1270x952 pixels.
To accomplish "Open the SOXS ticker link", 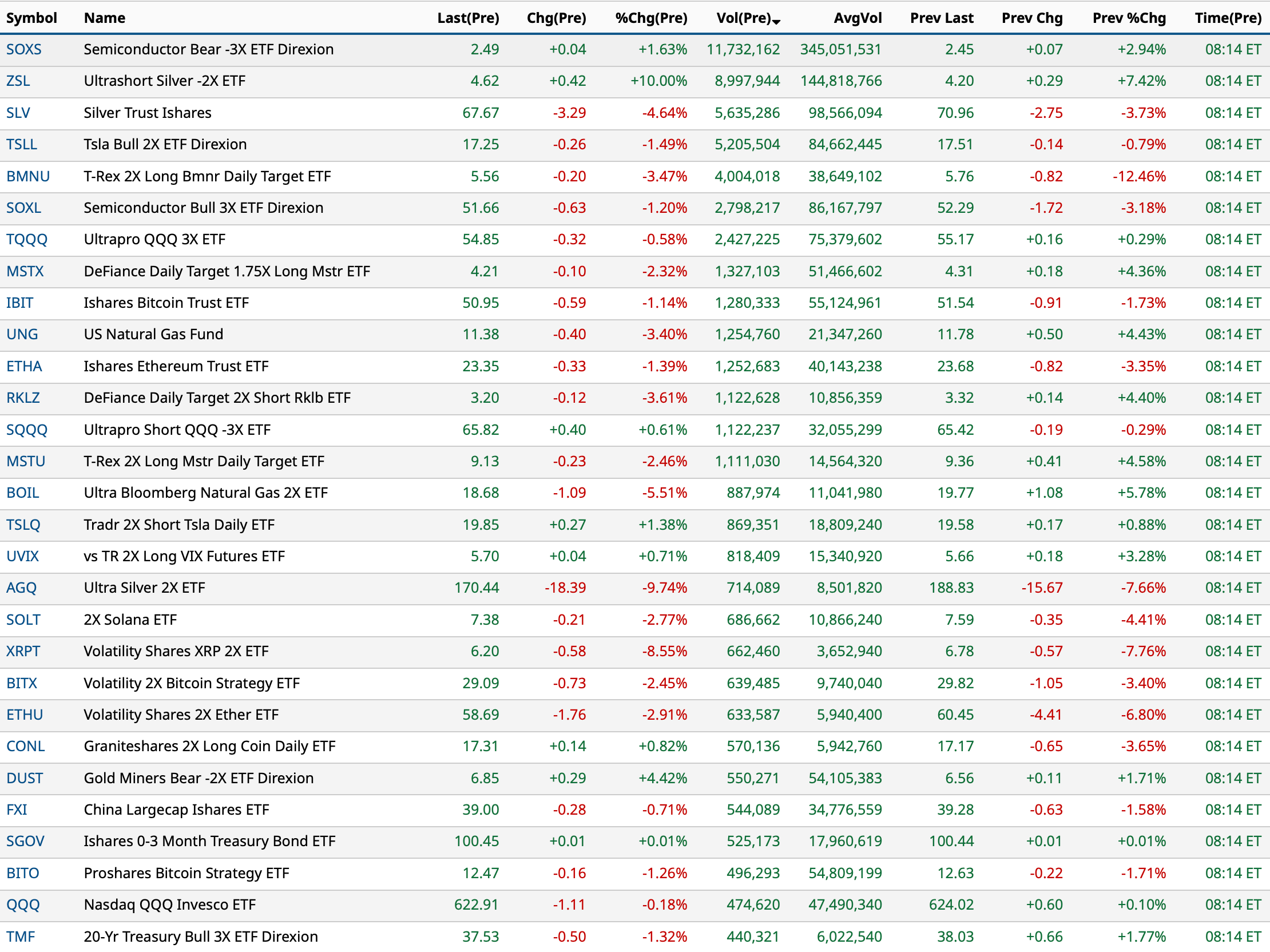I will pos(23,49).
